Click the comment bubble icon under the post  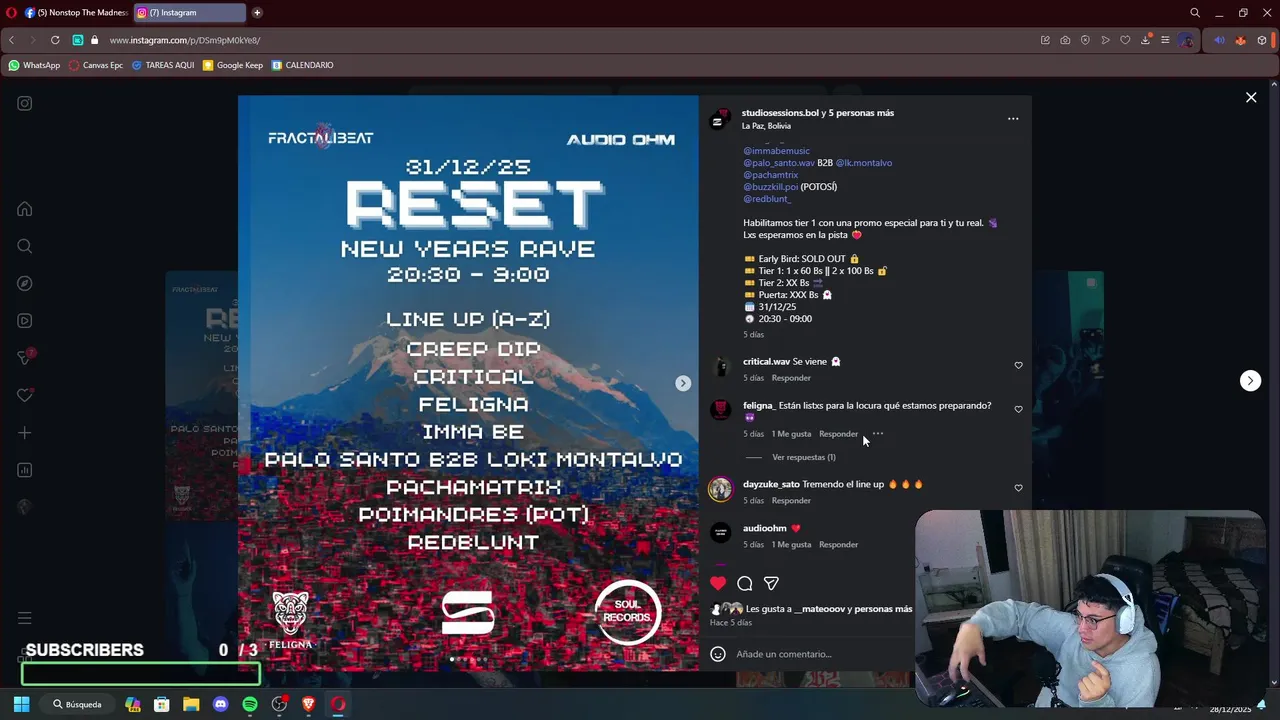745,584
